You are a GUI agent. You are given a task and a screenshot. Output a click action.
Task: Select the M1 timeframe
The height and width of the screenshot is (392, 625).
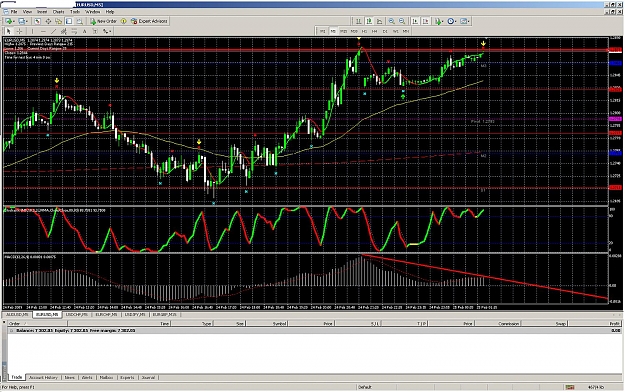322,31
